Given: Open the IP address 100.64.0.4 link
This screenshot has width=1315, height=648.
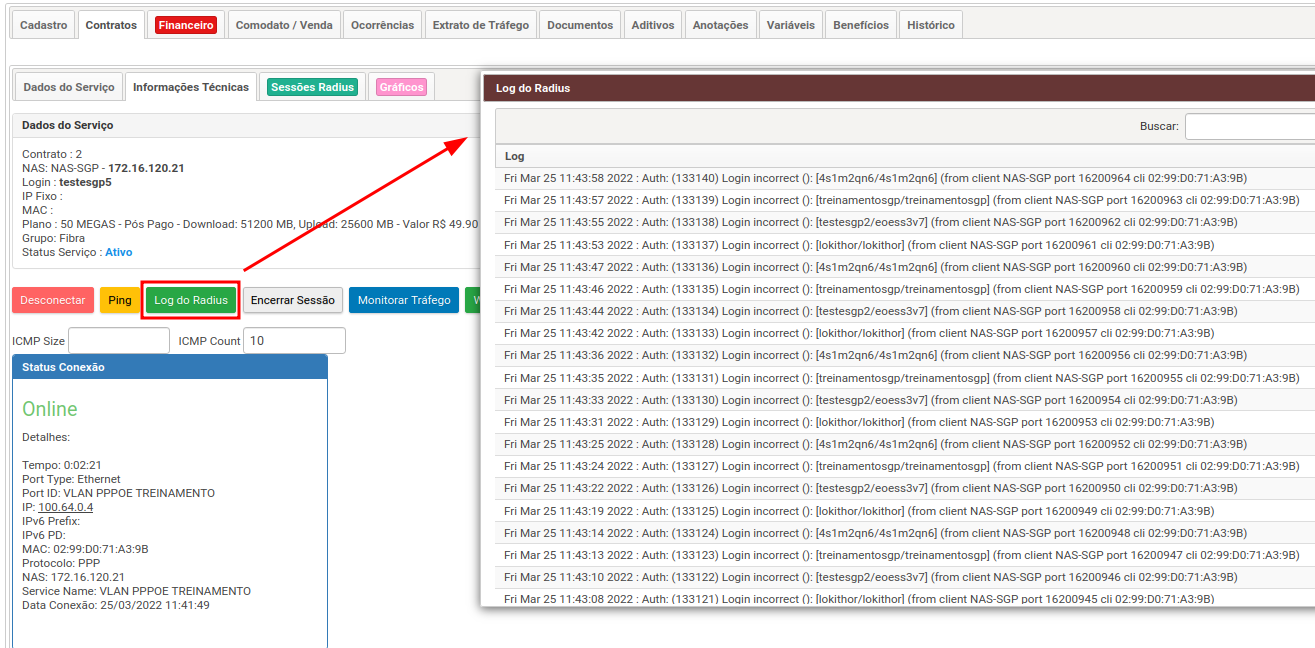Looking at the screenshot, I should pos(65,507).
